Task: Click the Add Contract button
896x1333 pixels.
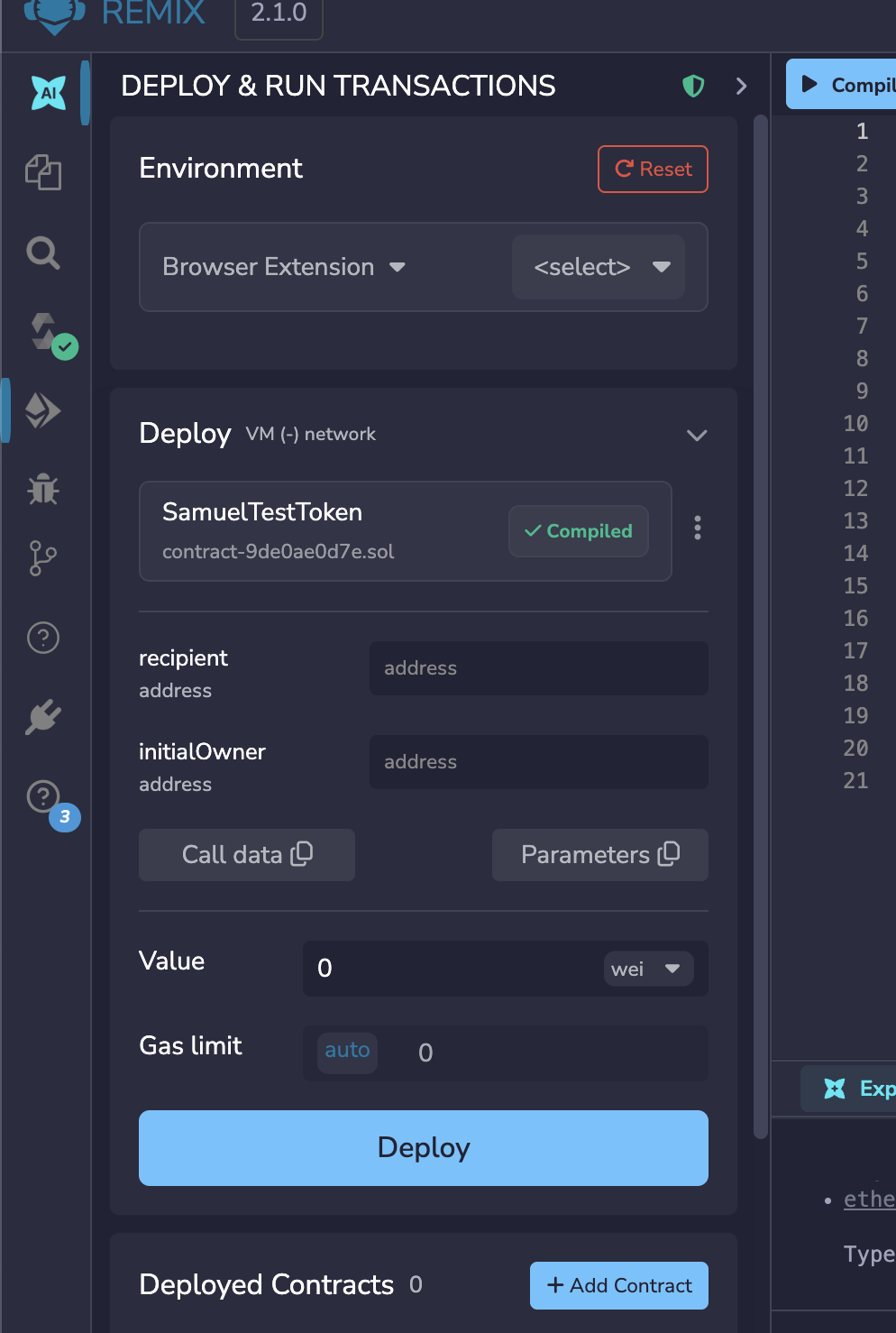Action: pos(619,1285)
